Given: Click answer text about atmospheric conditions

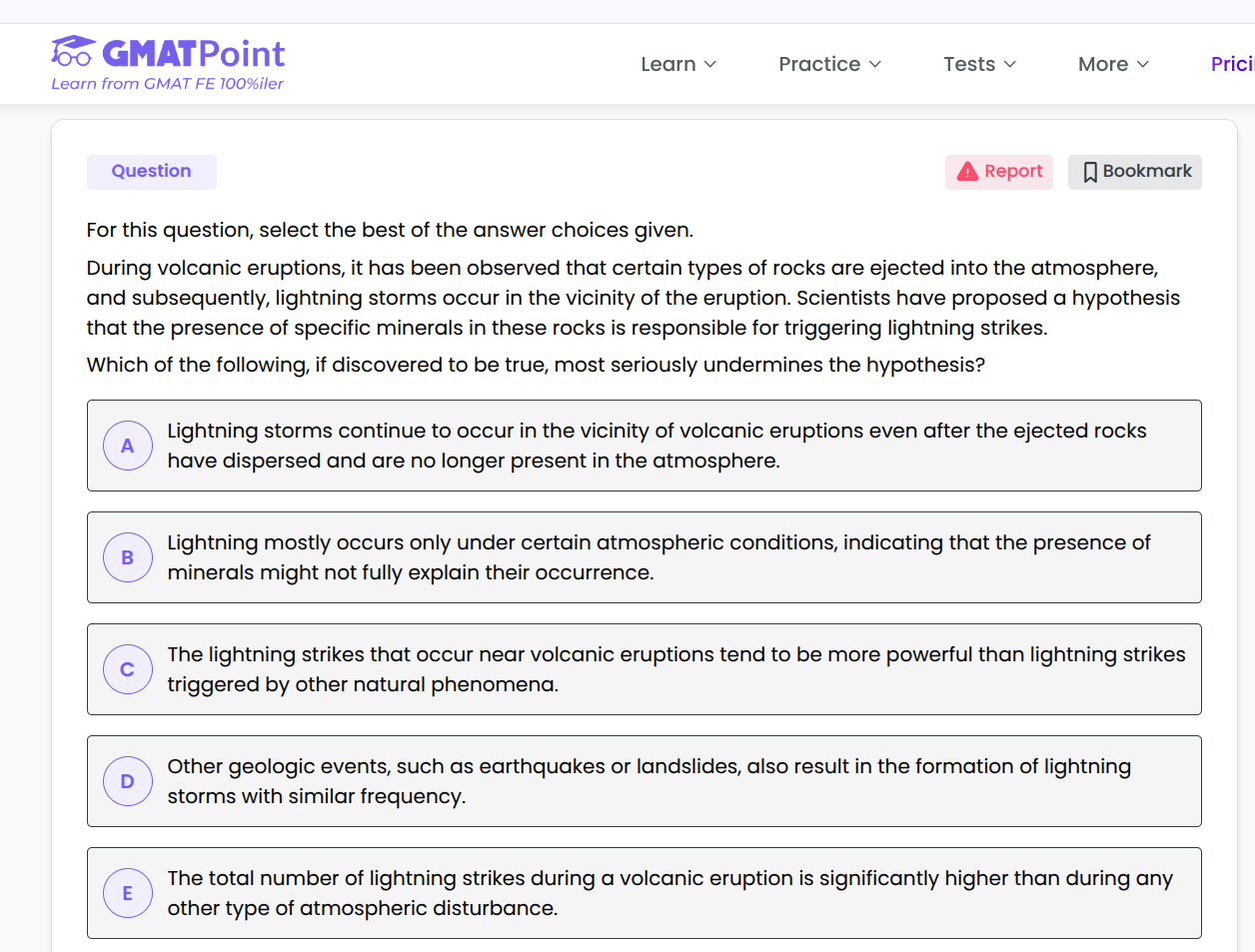Looking at the screenshot, I should click(657, 557).
